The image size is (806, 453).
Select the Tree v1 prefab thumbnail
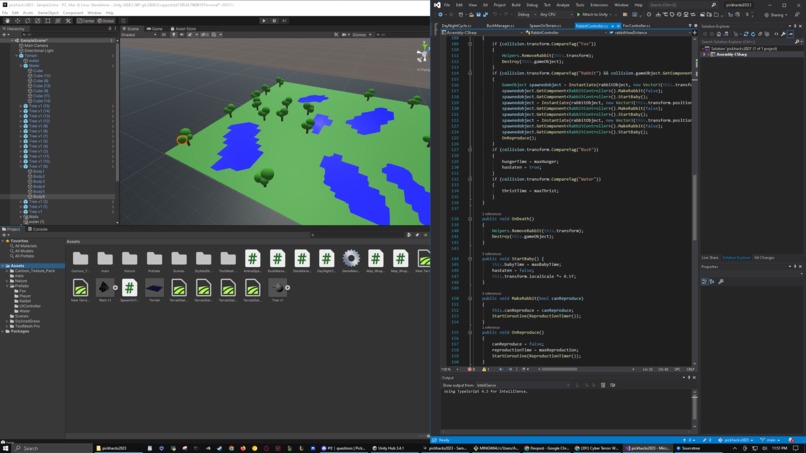click(278, 288)
